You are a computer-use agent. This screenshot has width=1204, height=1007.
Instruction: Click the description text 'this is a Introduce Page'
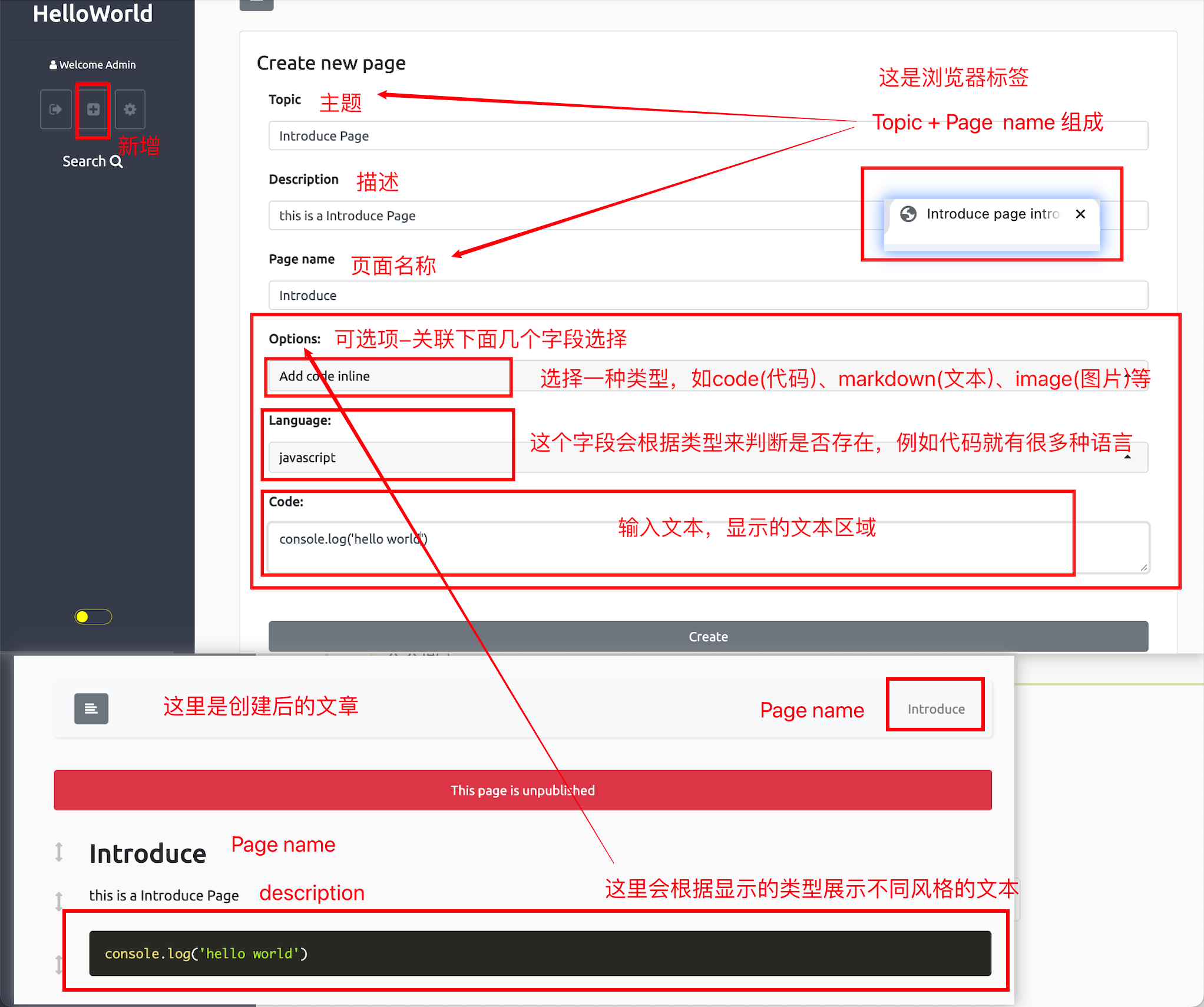[164, 896]
